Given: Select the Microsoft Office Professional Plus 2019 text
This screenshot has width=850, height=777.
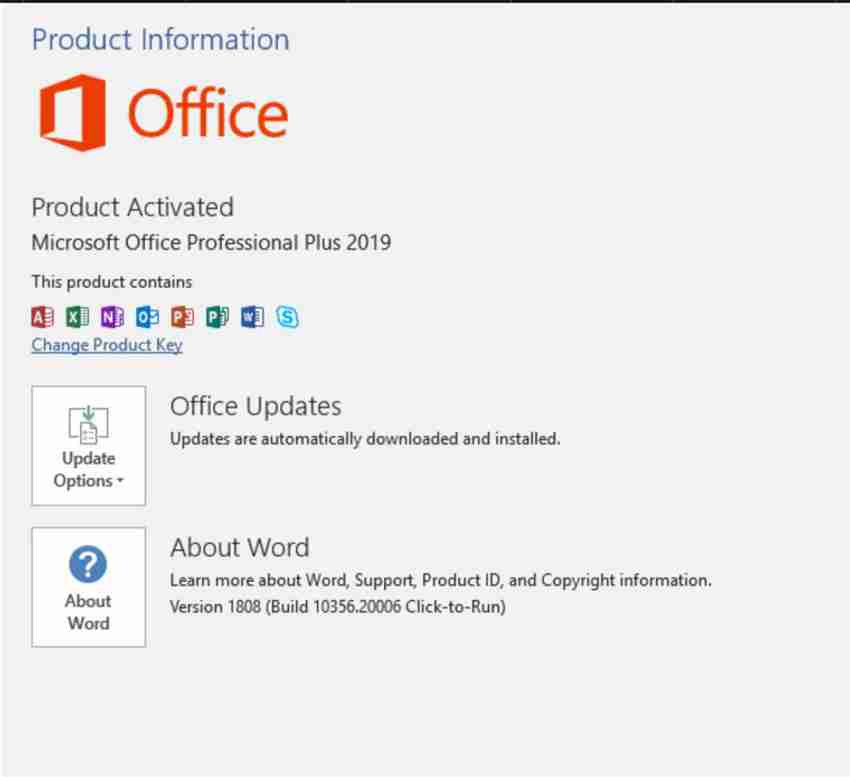Looking at the screenshot, I should (x=211, y=242).
